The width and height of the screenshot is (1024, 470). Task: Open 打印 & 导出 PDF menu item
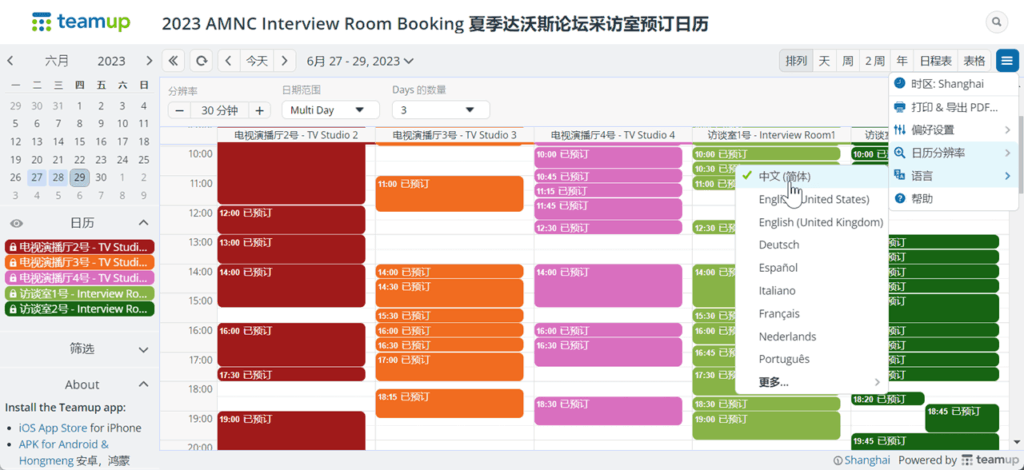click(953, 107)
